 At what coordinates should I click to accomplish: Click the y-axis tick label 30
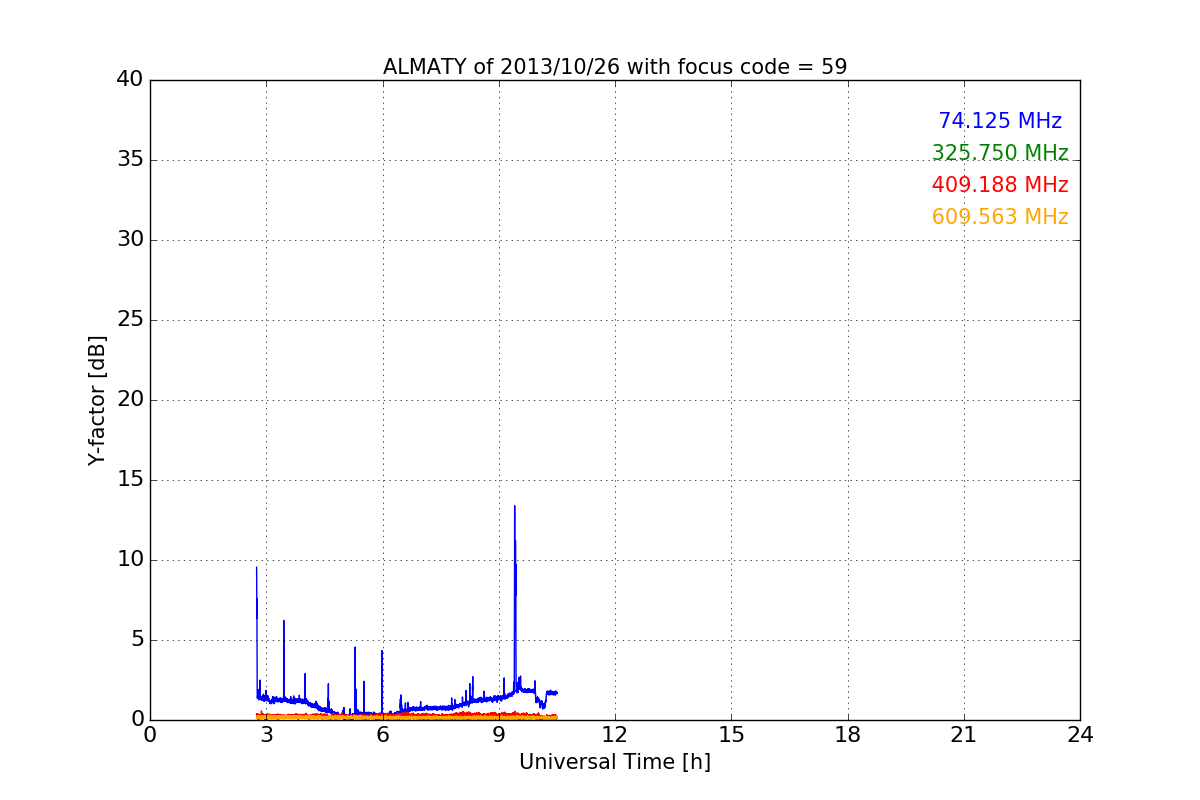click(x=129, y=240)
